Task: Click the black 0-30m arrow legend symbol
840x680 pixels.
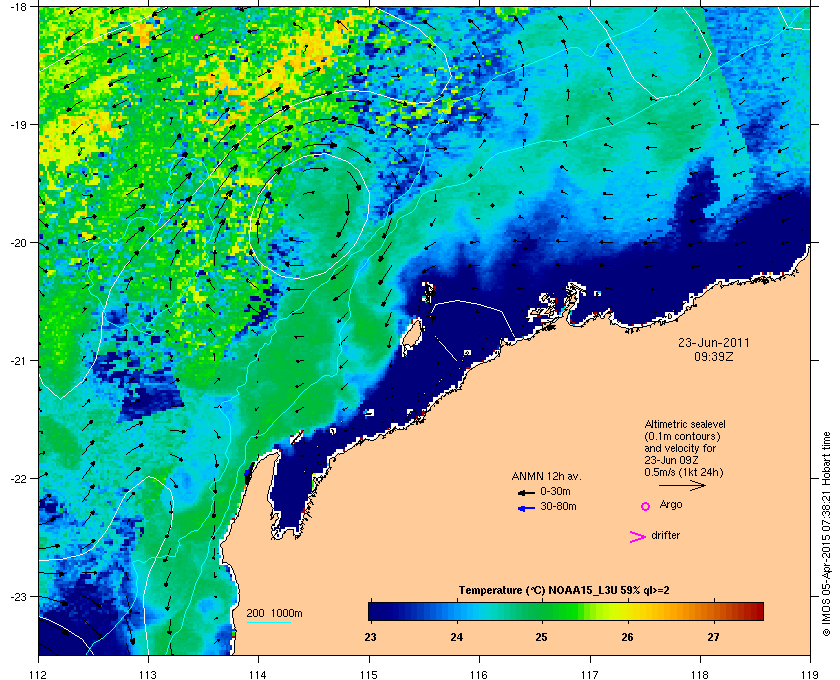Action: click(x=526, y=492)
